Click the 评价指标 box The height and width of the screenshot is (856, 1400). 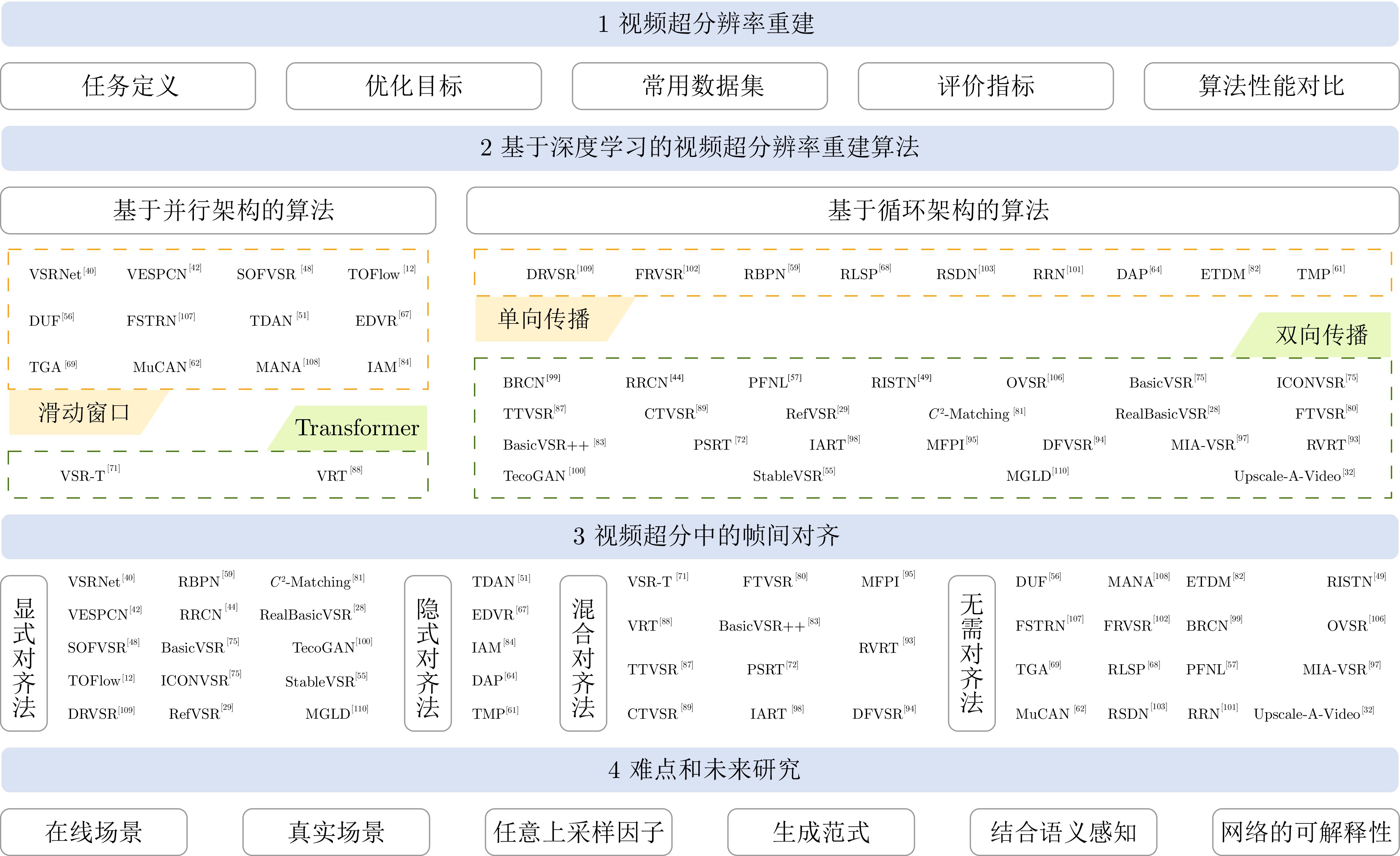click(985, 86)
